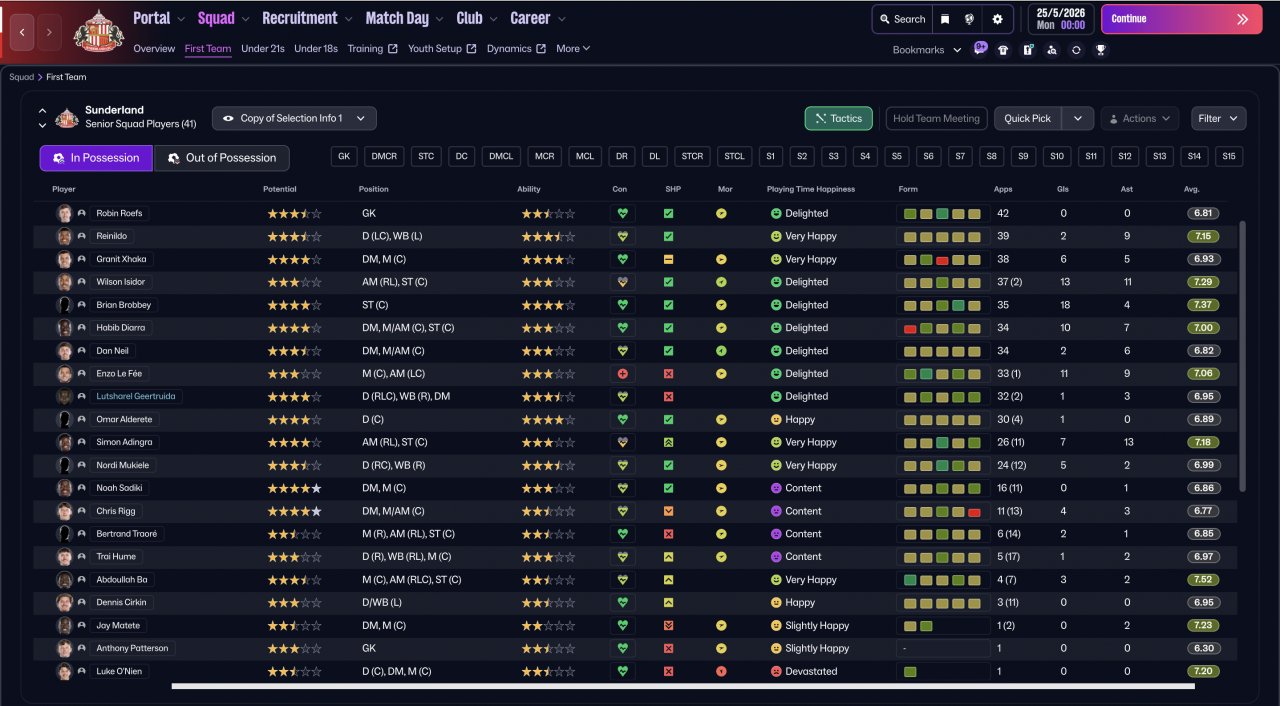This screenshot has height=706, width=1280.
Task: Click Robin Roefs' player portrait
Action: pos(65,213)
